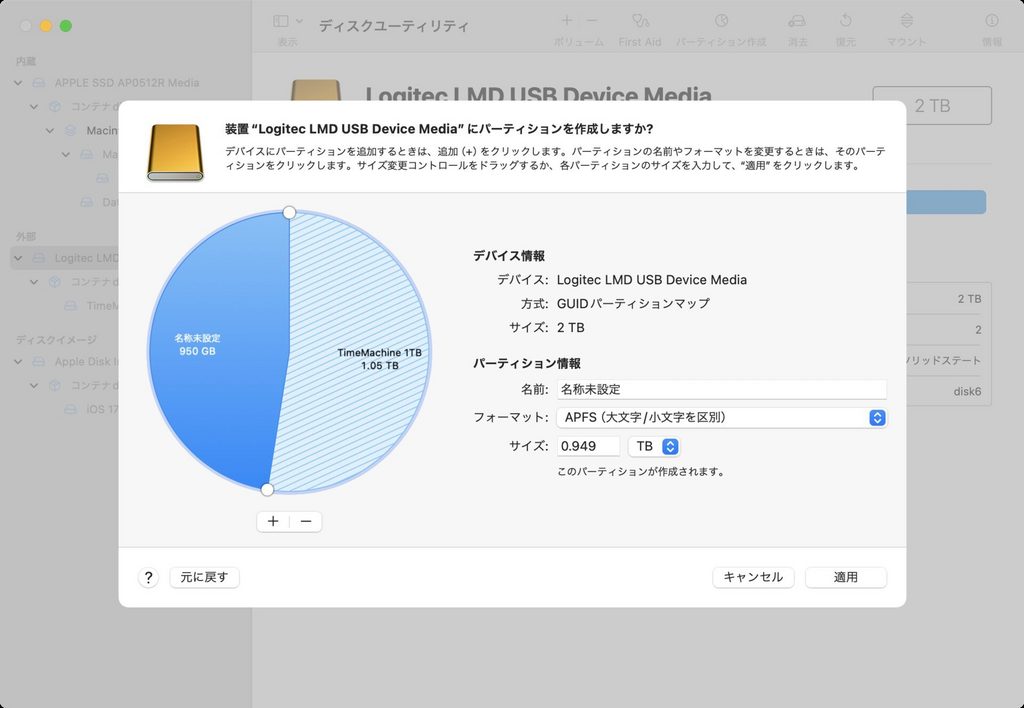Viewport: 1024px width, 708px height.
Task: Click the internal コンテナ cube icon
Action: pyautogui.click(x=55, y=106)
